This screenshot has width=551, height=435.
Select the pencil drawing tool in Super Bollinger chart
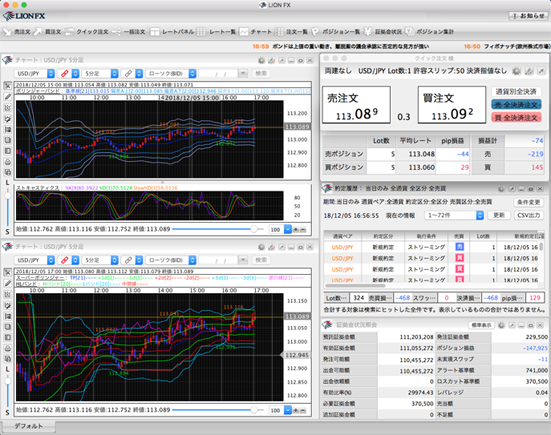point(8,283)
